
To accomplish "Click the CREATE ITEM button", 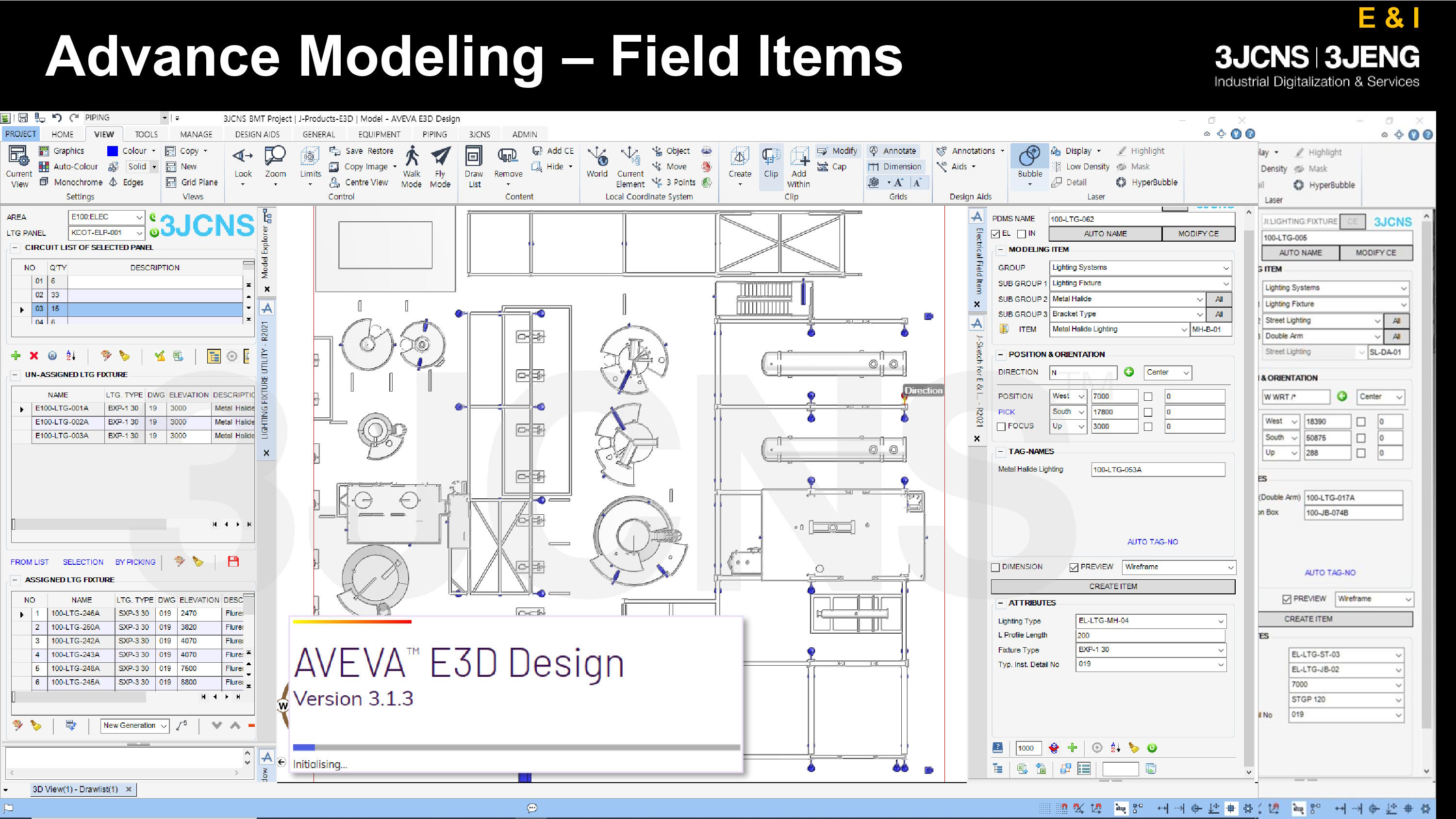I will tap(1113, 586).
